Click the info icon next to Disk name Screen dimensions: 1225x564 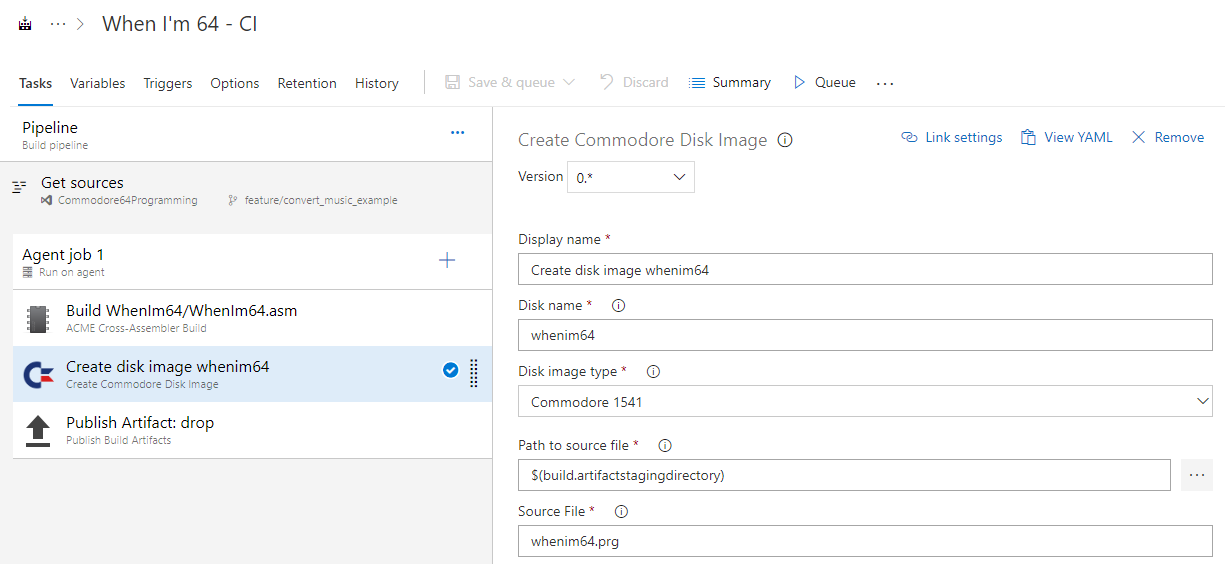pos(618,306)
